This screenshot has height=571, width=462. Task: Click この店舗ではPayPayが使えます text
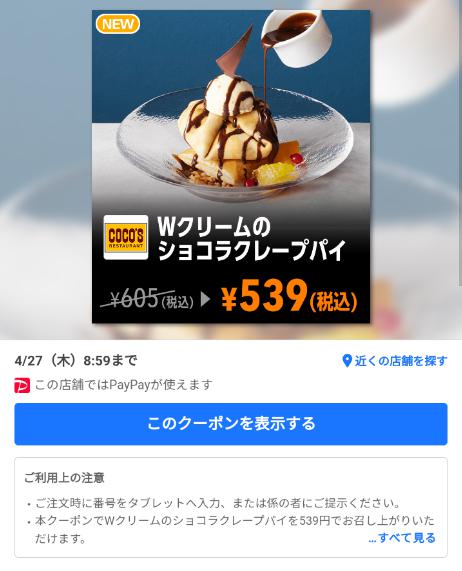click(123, 385)
